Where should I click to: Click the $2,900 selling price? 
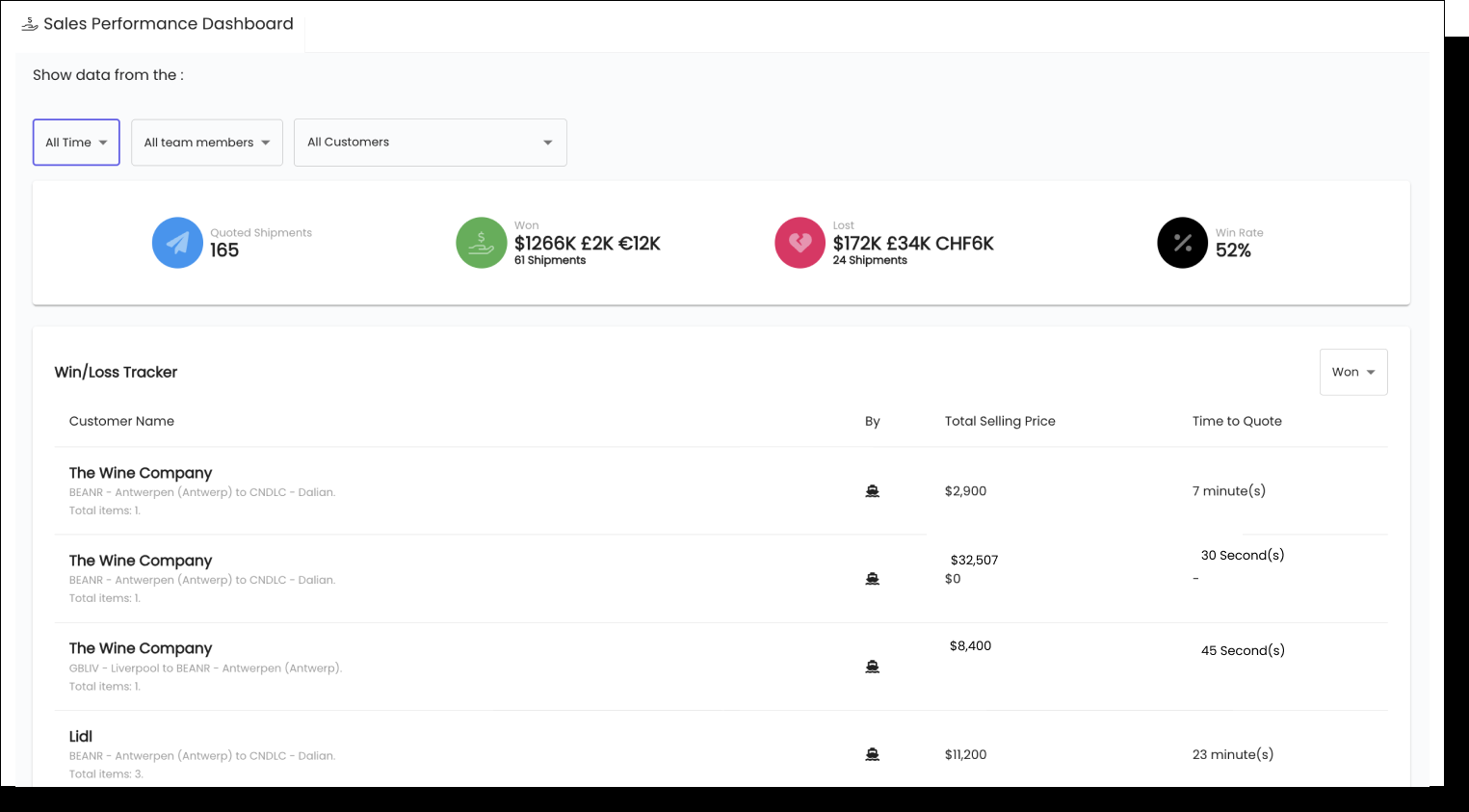coord(965,491)
